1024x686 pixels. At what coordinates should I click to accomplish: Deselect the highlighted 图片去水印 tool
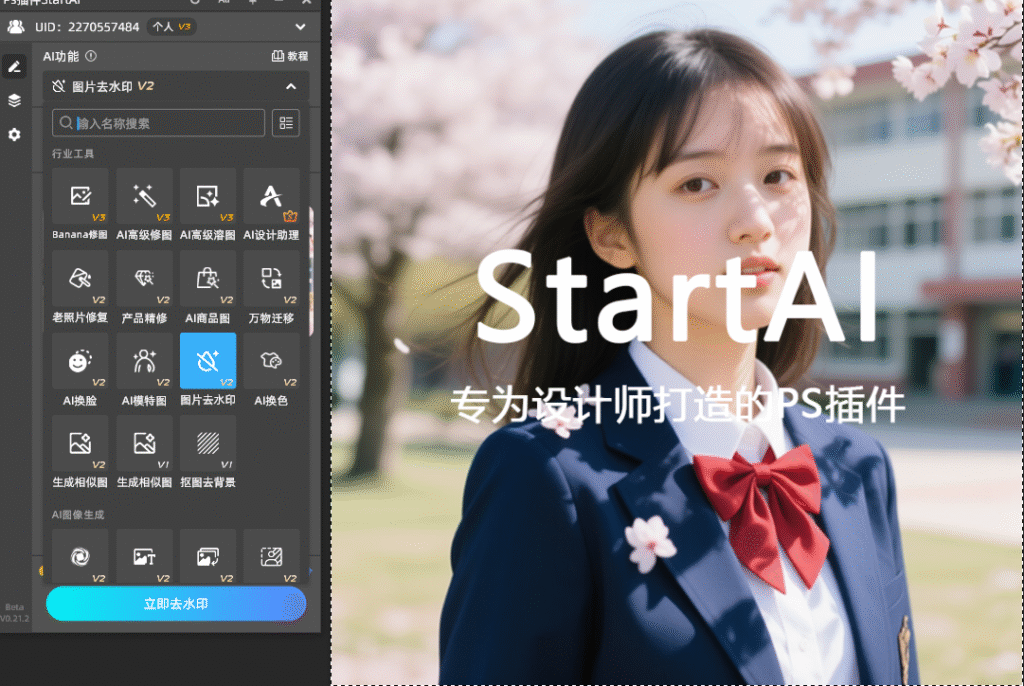208,362
